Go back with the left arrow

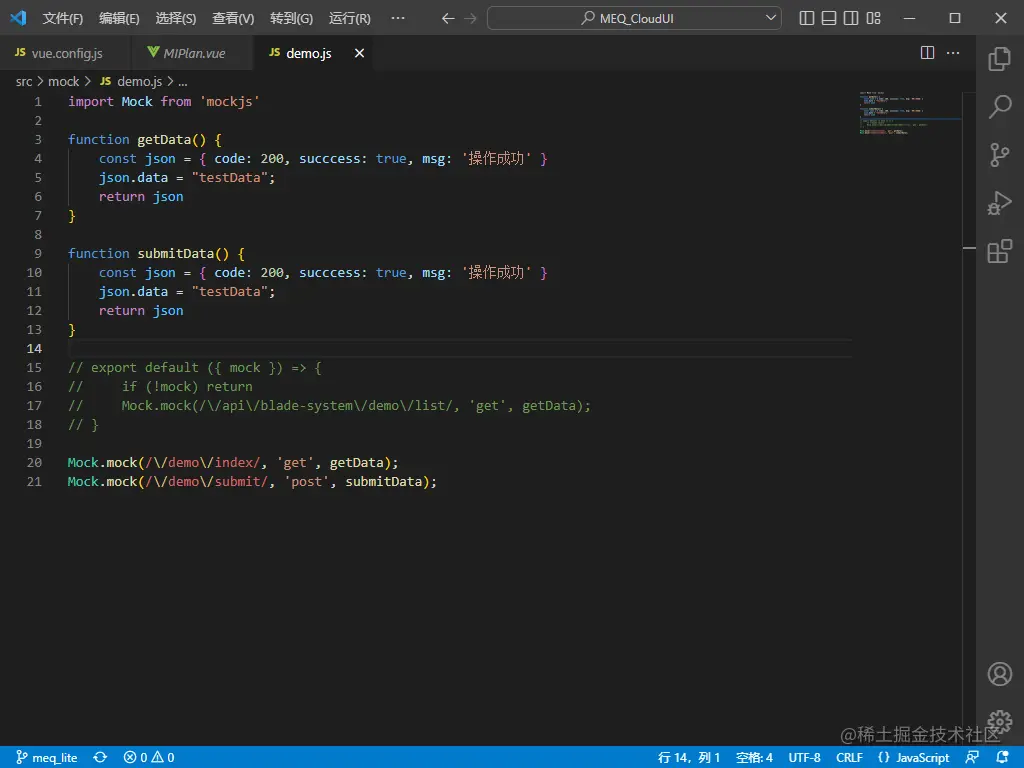click(448, 18)
